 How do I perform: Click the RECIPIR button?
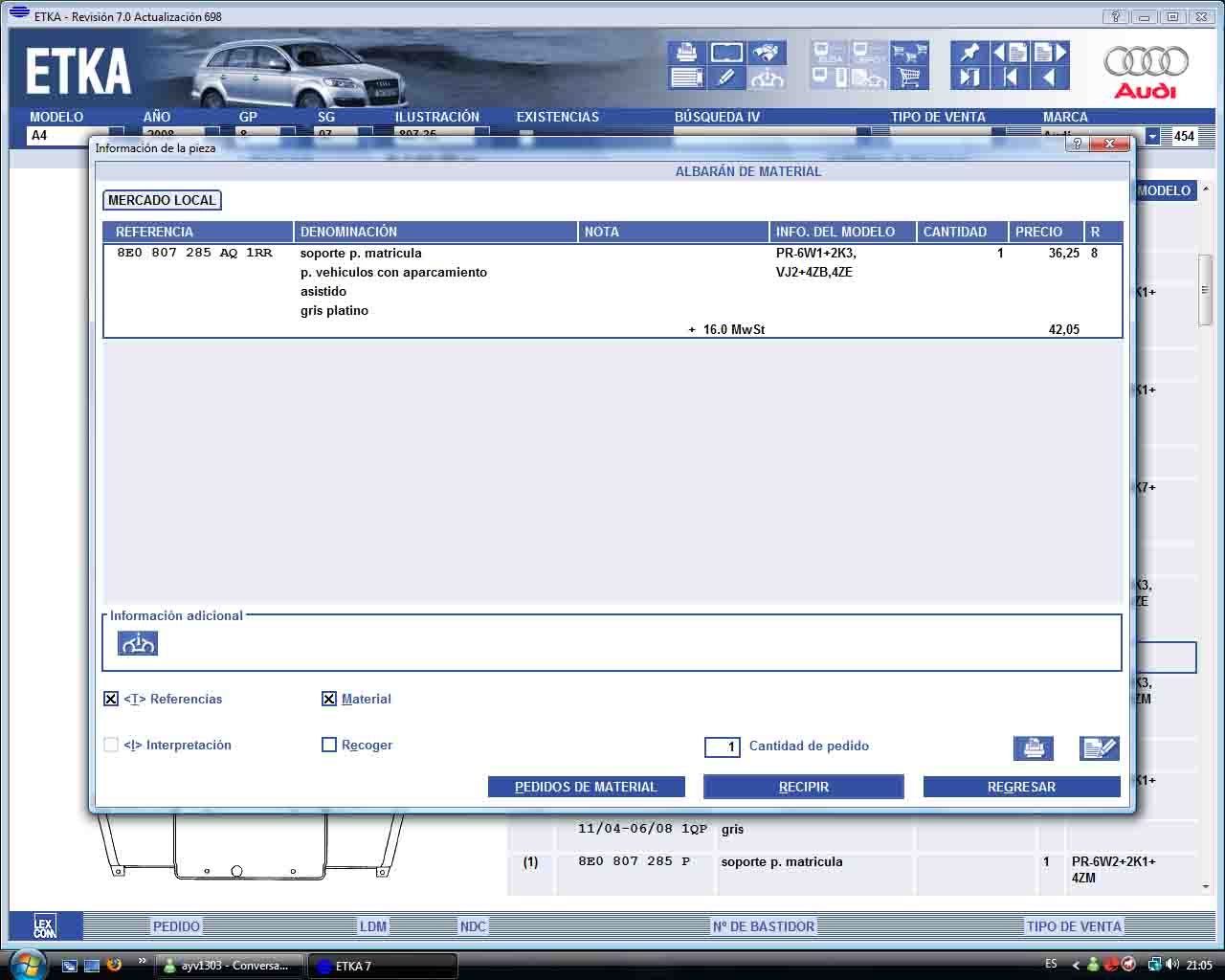[804, 787]
